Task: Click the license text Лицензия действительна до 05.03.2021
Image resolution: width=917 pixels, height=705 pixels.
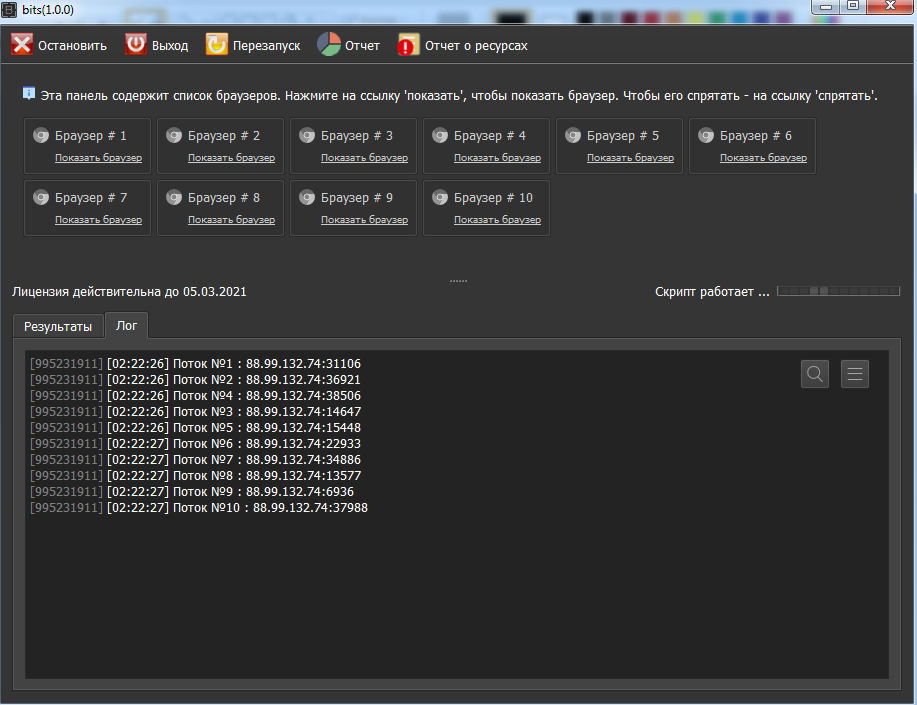Action: tap(129, 292)
